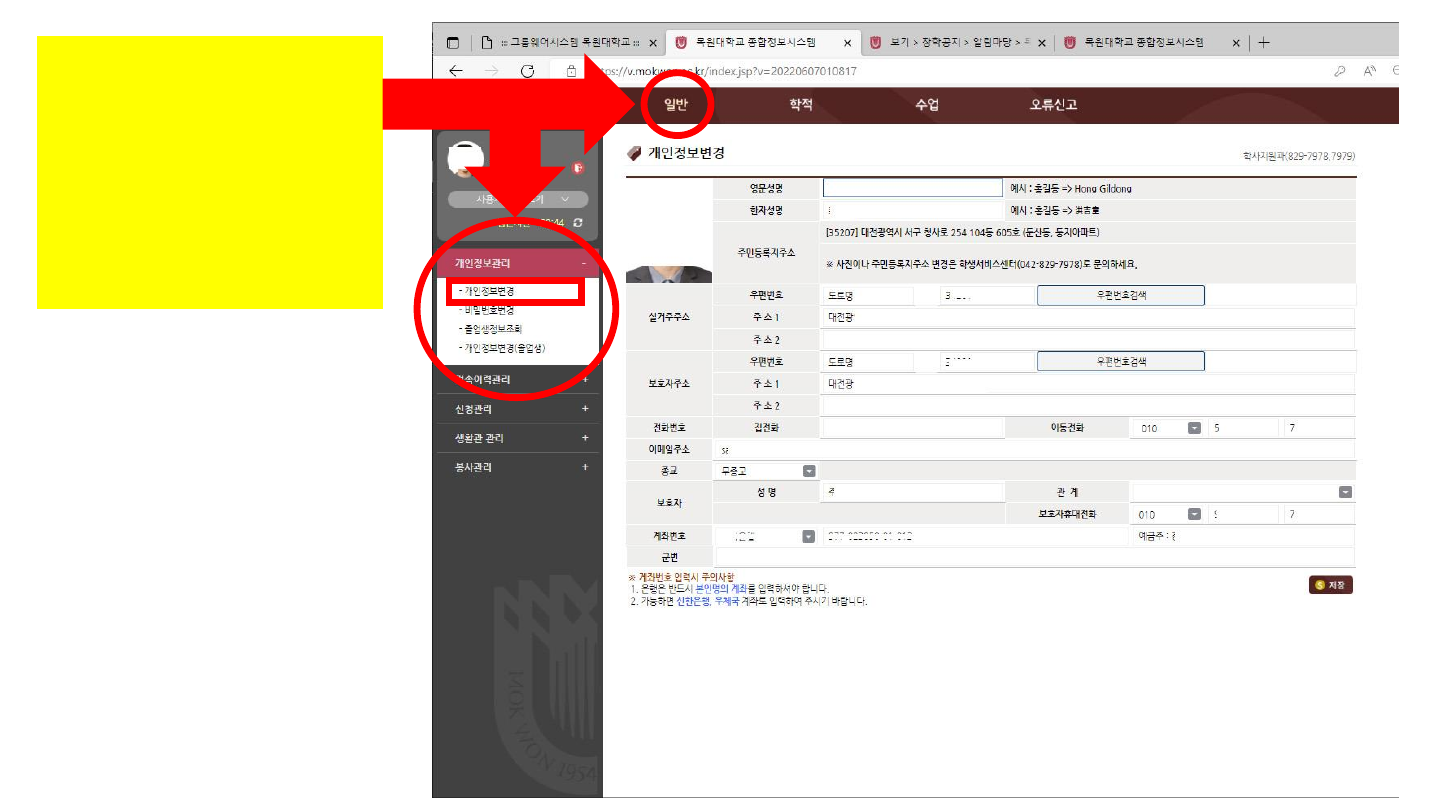Image resolution: width=1440 pixels, height=810 pixels.
Task: Close the 그룹웨어시스템 browser tab
Action: [x=653, y=43]
